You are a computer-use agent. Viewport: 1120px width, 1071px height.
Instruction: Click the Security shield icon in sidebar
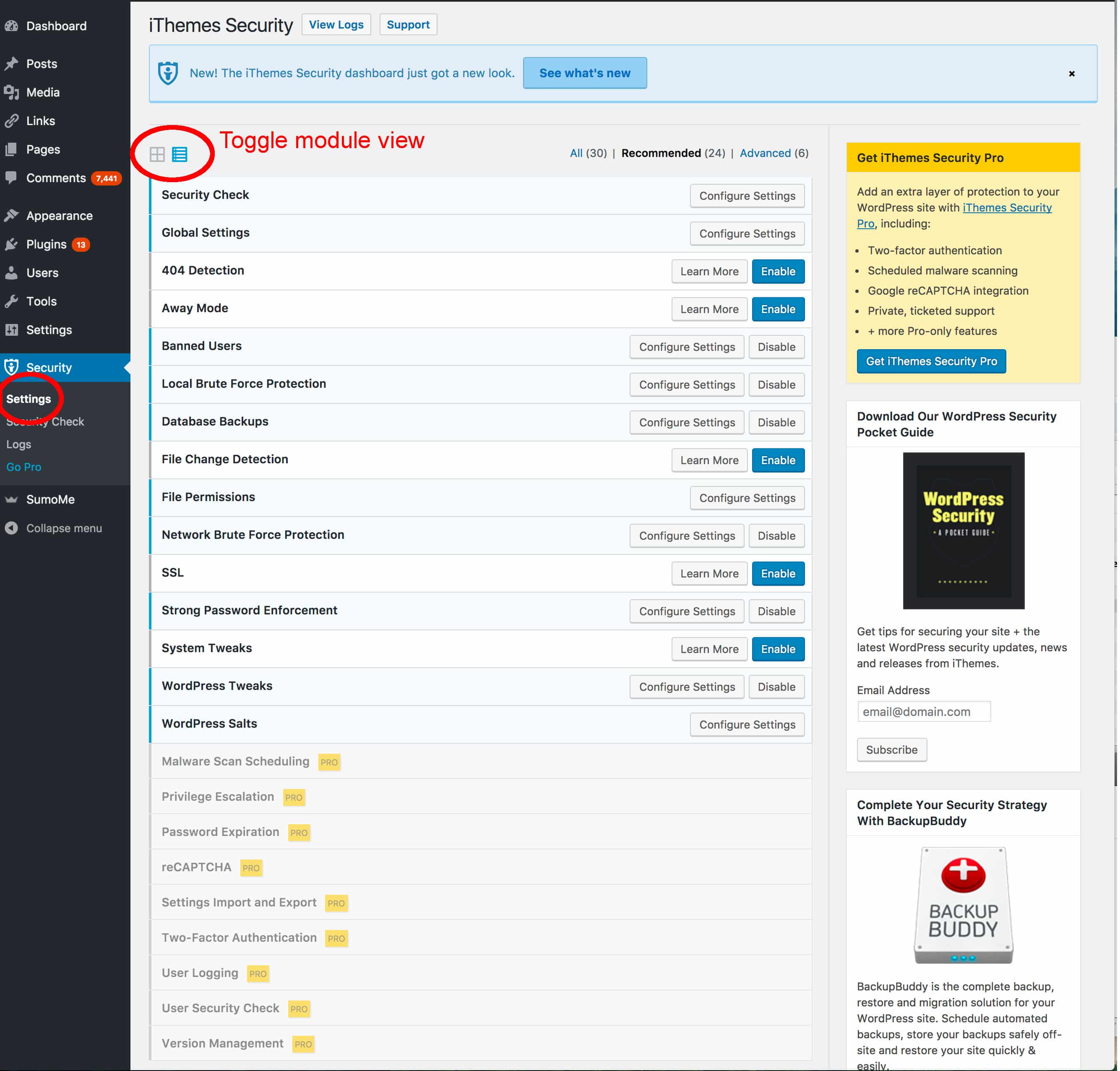point(11,367)
